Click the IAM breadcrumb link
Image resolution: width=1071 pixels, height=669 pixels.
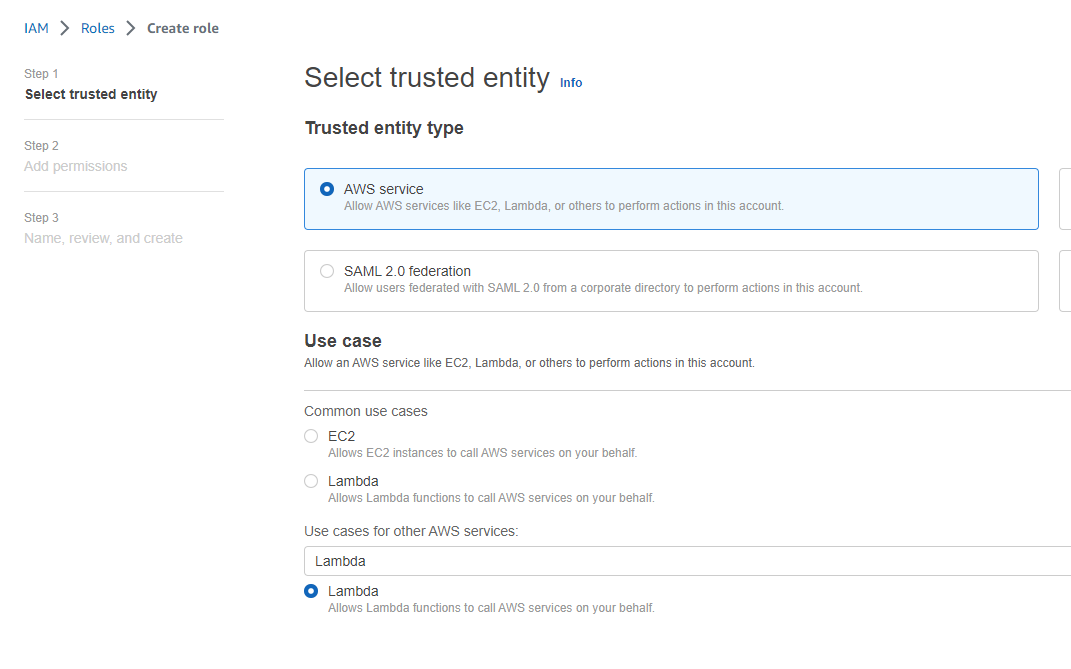(36, 28)
